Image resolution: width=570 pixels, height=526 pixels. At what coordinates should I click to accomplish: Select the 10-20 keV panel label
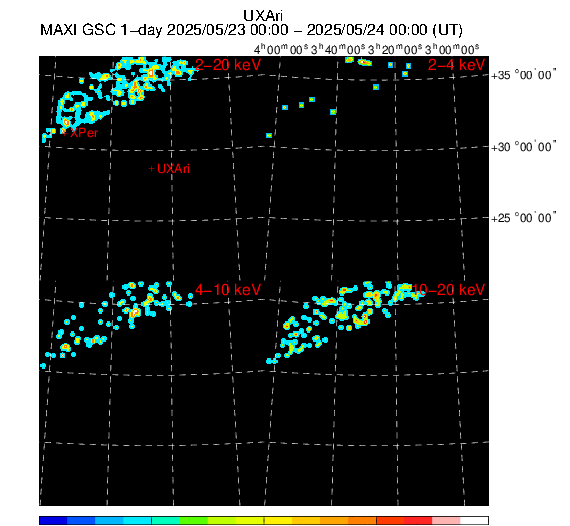[449, 290]
